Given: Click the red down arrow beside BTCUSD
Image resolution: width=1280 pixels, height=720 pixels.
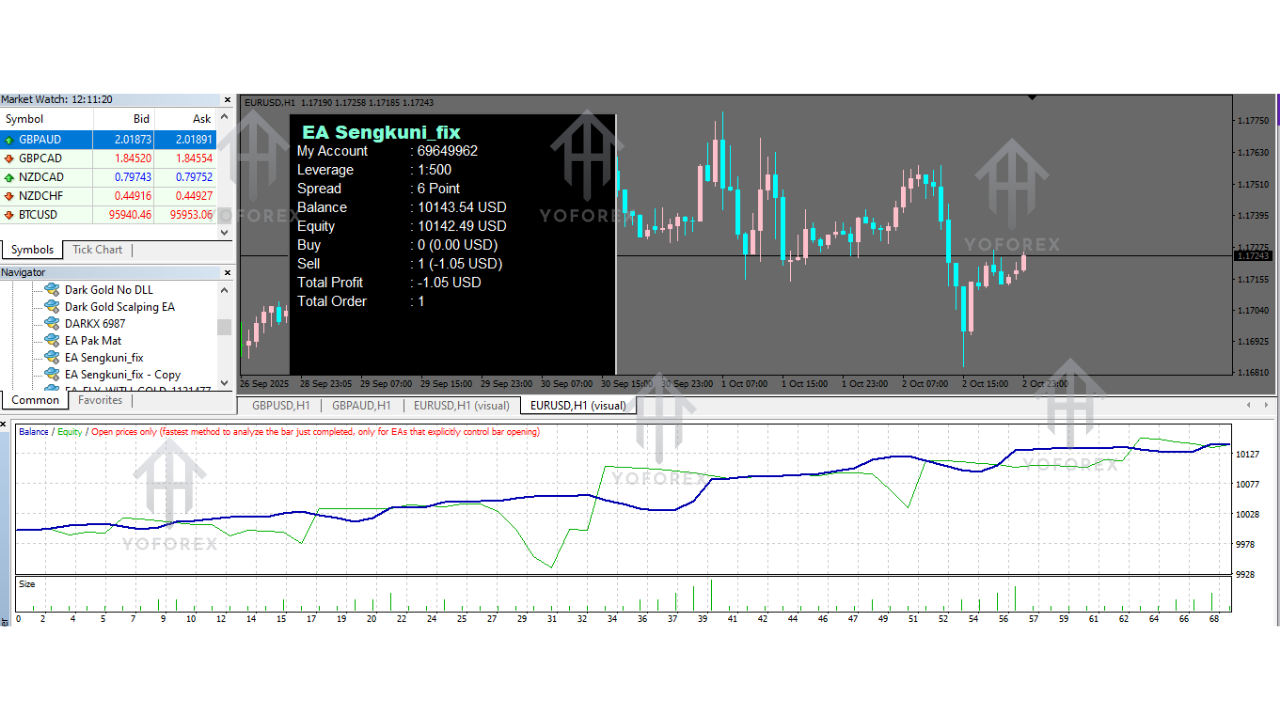Looking at the screenshot, I should [9, 215].
